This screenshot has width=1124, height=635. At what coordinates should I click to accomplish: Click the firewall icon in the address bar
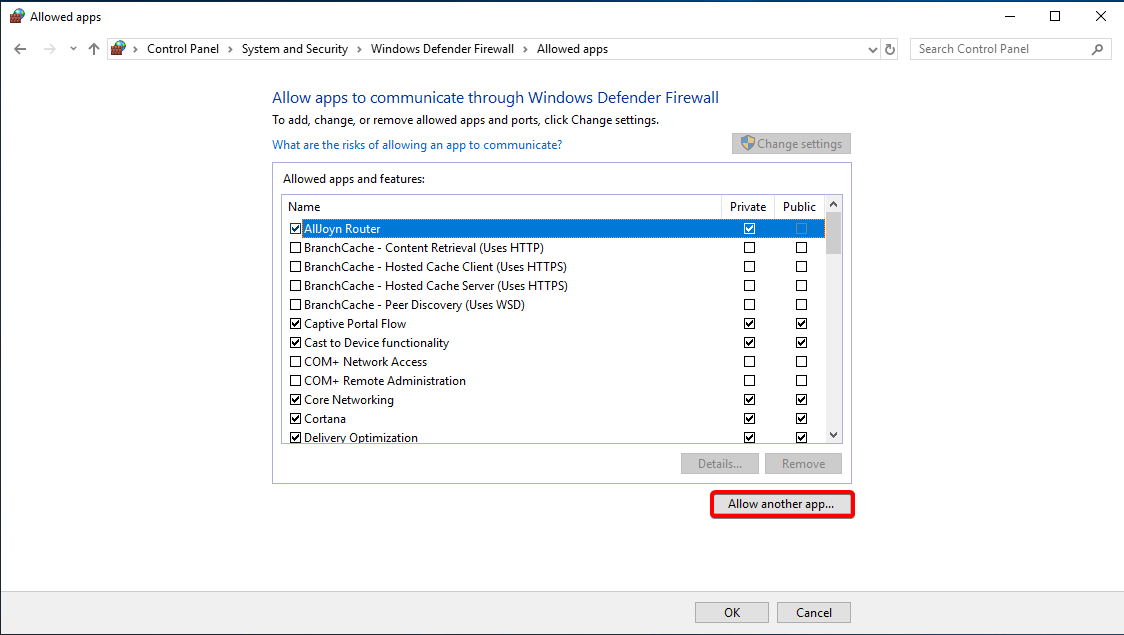[x=119, y=48]
